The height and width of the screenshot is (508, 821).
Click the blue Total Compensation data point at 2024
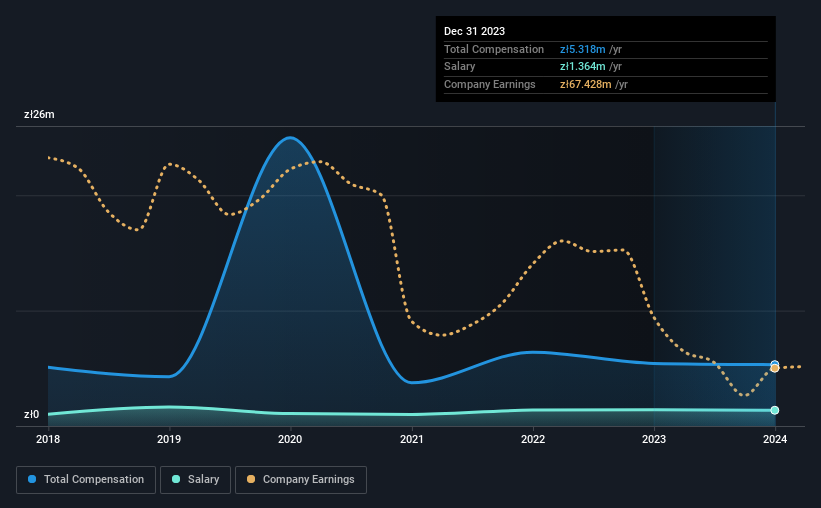coord(775,363)
